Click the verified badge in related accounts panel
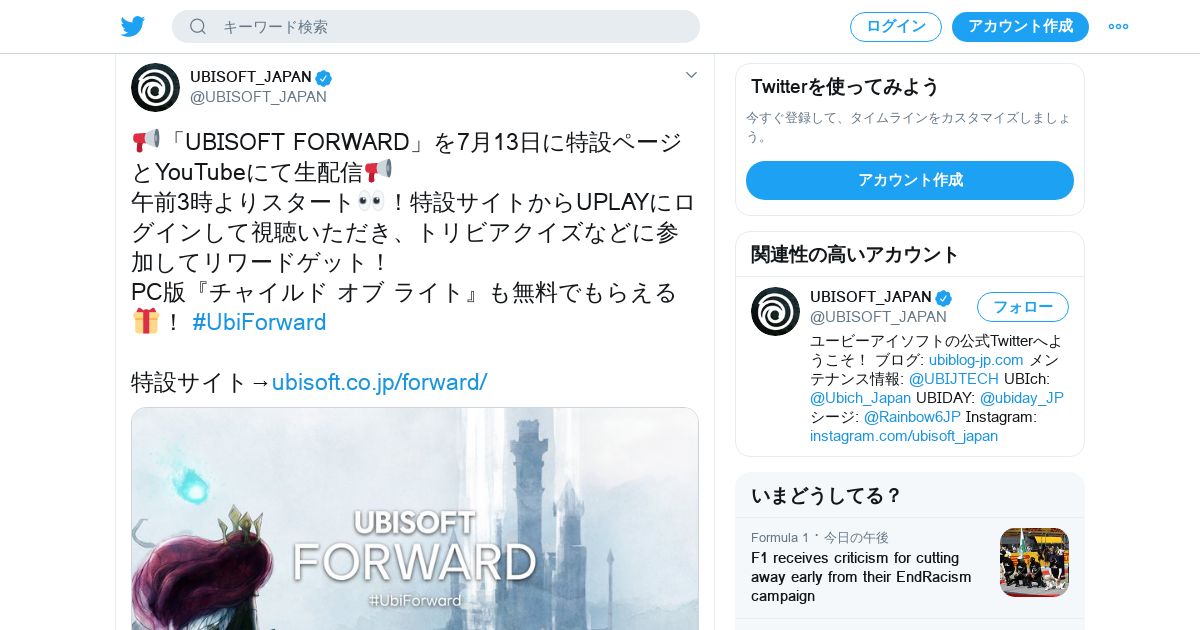 (943, 298)
